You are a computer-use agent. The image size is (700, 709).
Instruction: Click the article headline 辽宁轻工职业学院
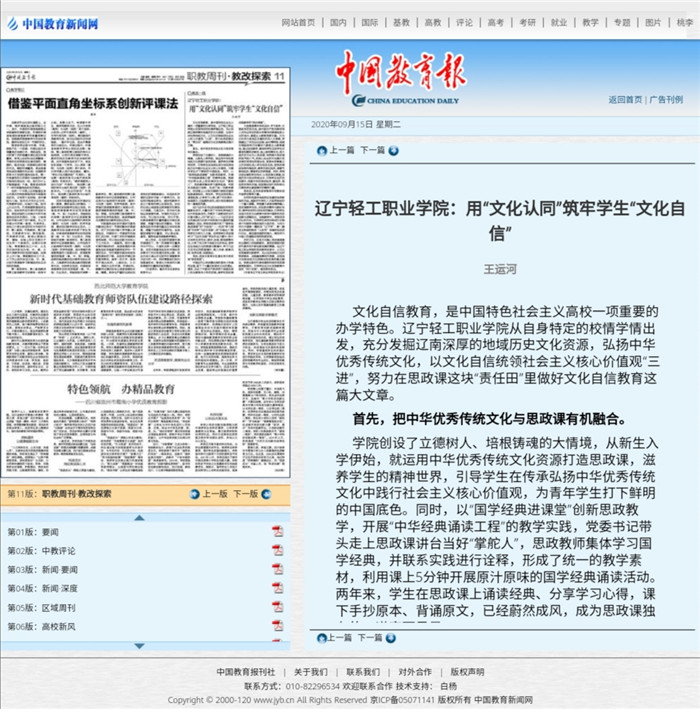pos(500,221)
